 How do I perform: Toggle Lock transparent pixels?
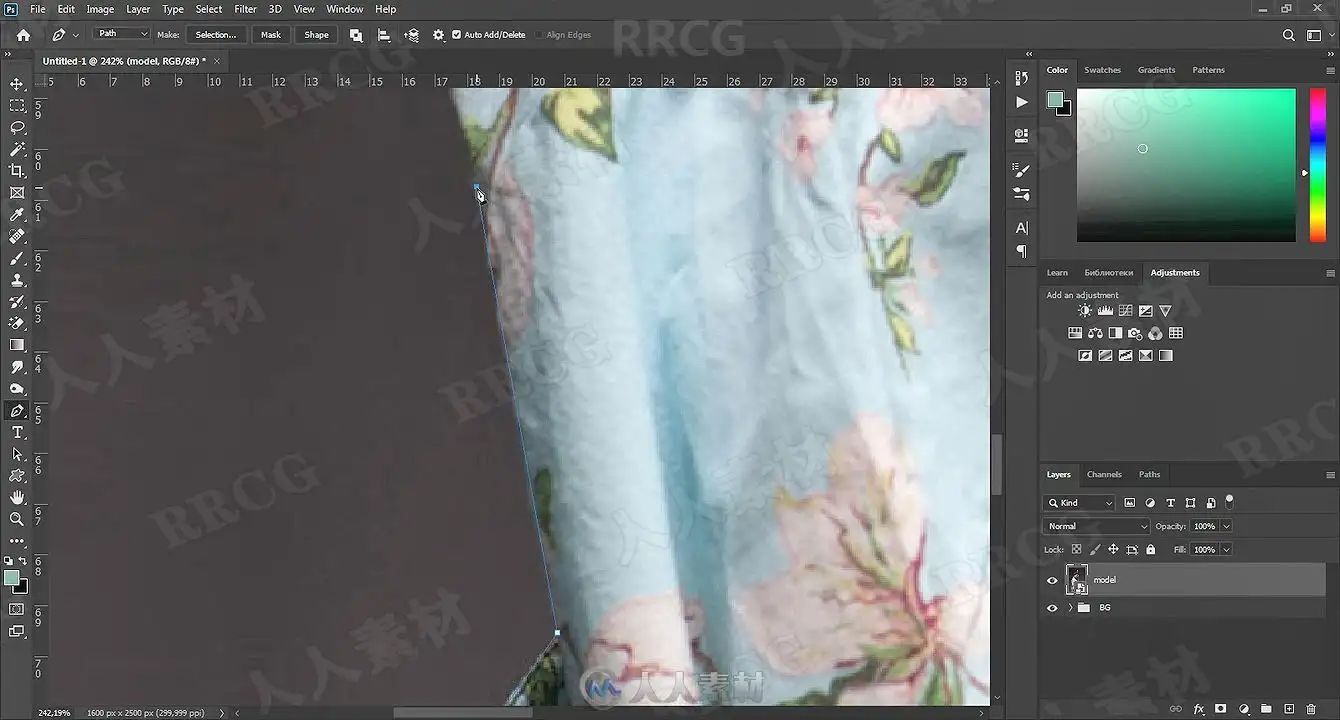(1076, 550)
